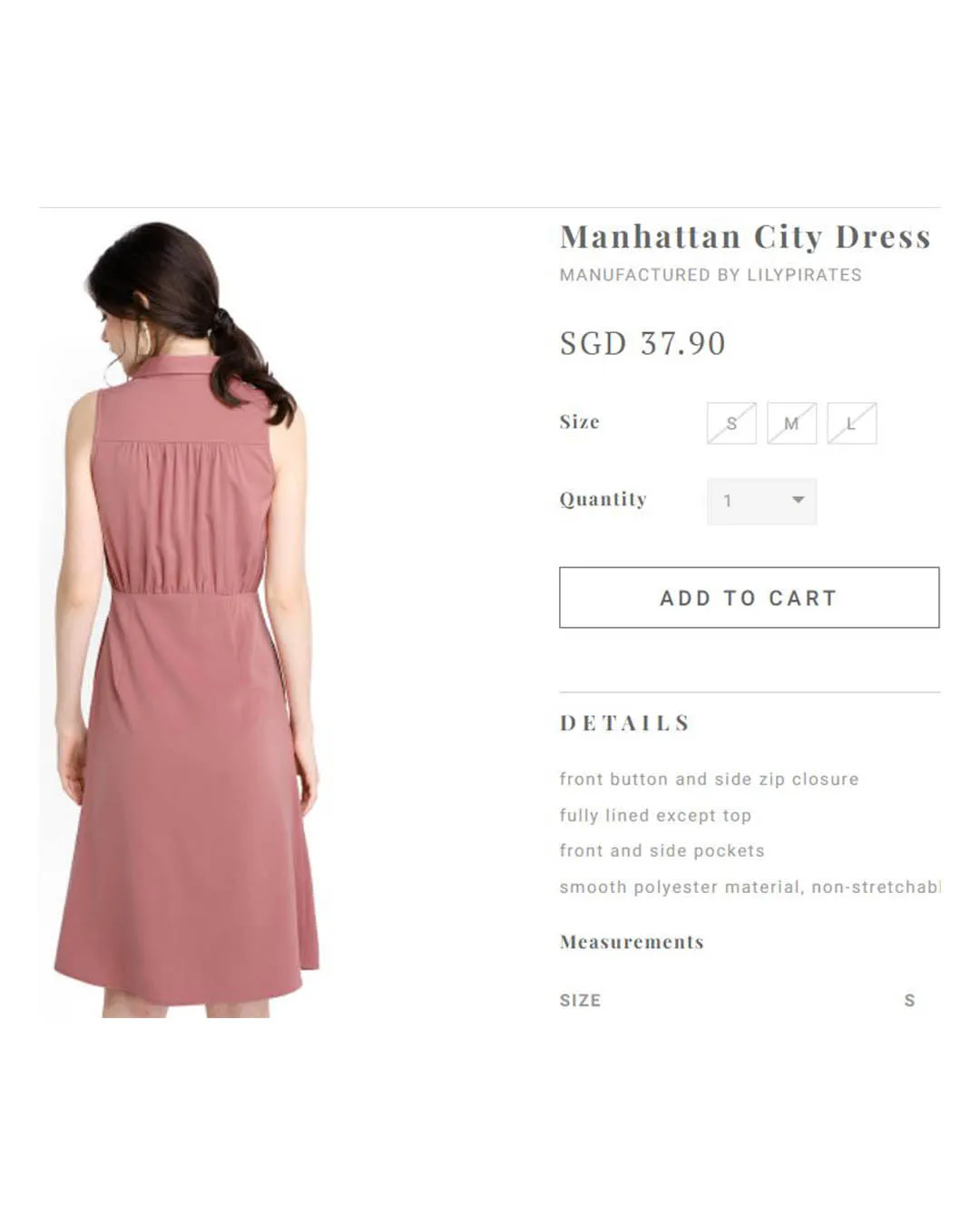Click the S column header in measurements

pos(909,1001)
